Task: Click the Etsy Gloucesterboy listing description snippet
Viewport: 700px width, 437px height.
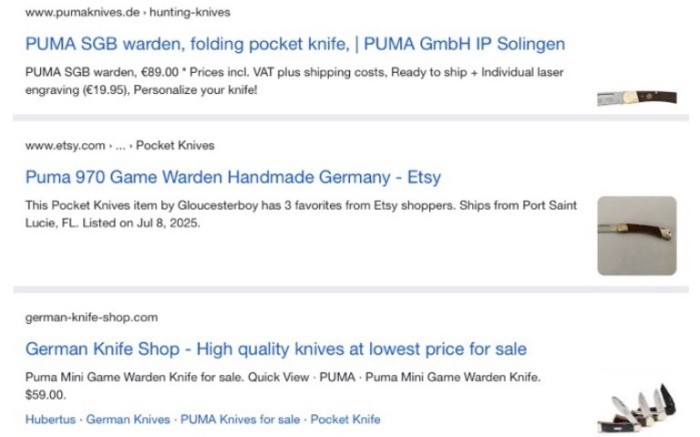Action: click(x=301, y=214)
